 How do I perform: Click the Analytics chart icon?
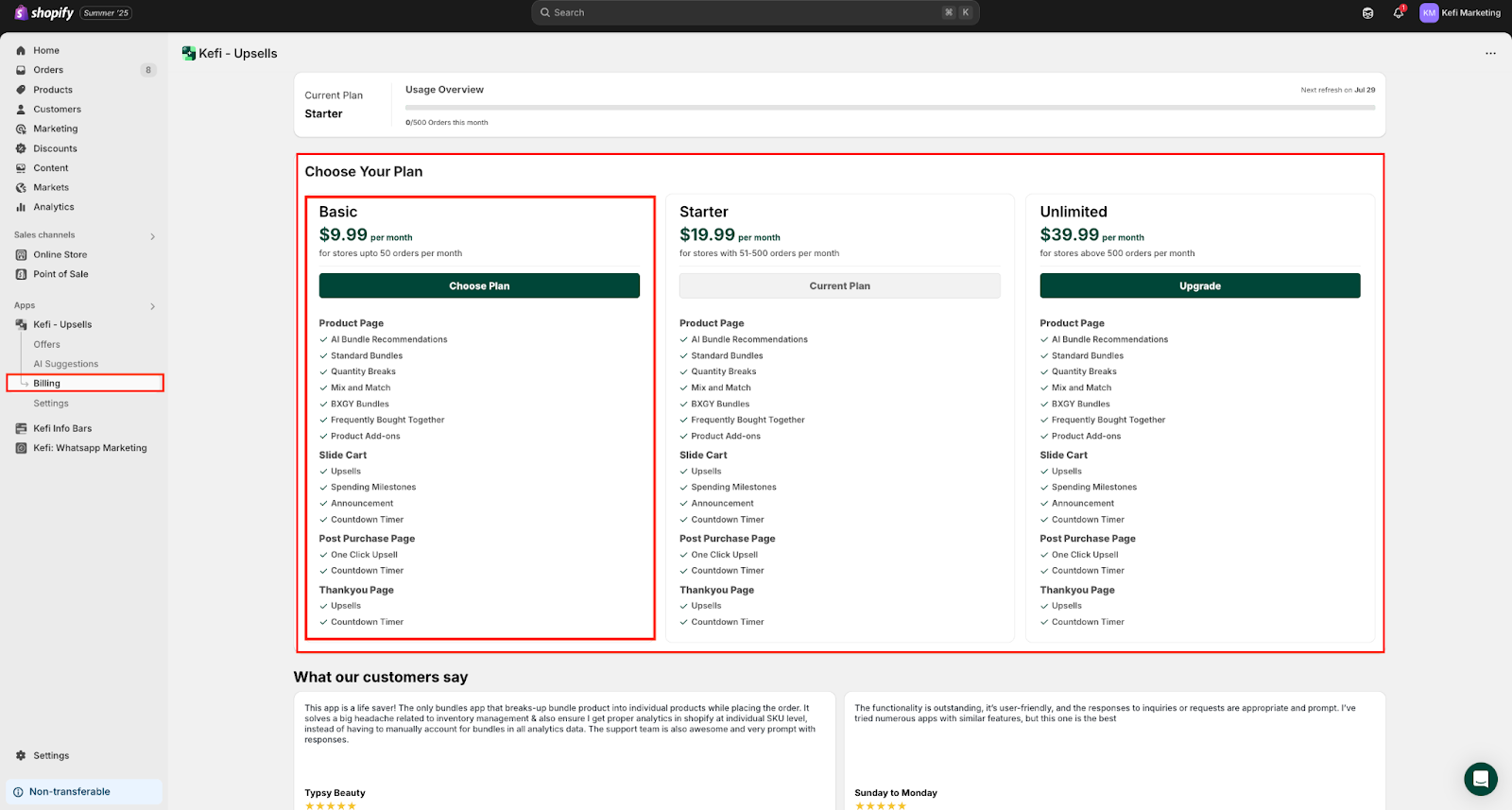pyautogui.click(x=21, y=207)
